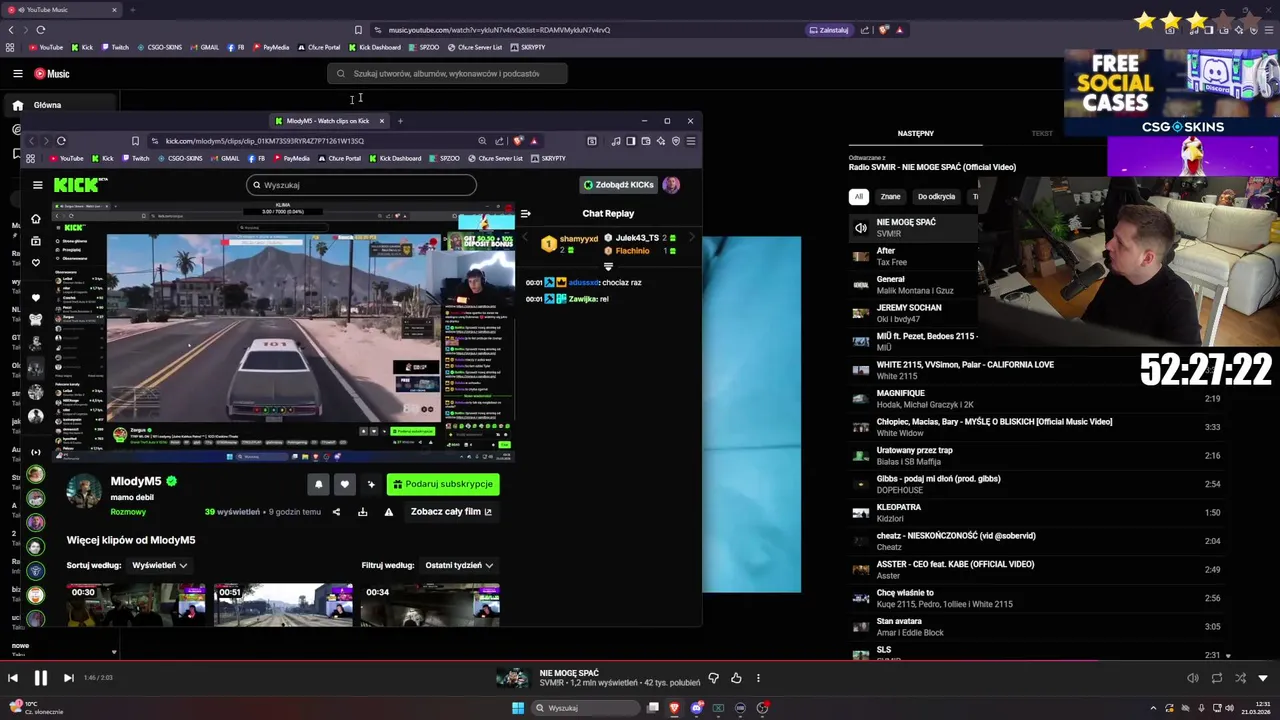Open MłodyM5 channel name
The height and width of the screenshot is (720, 1280).
(136, 481)
